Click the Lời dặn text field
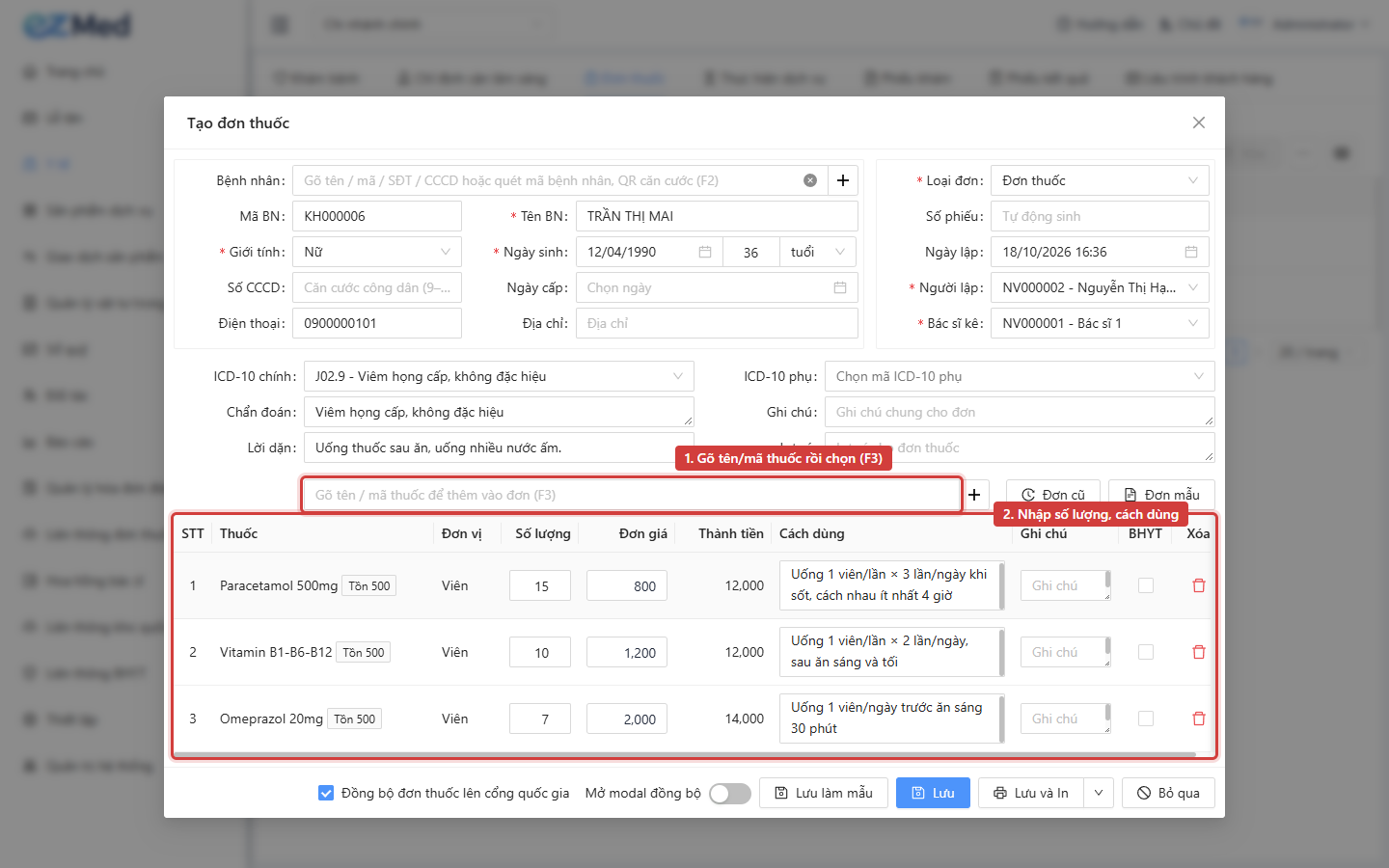Screen dimensions: 1389x868 point(499,448)
